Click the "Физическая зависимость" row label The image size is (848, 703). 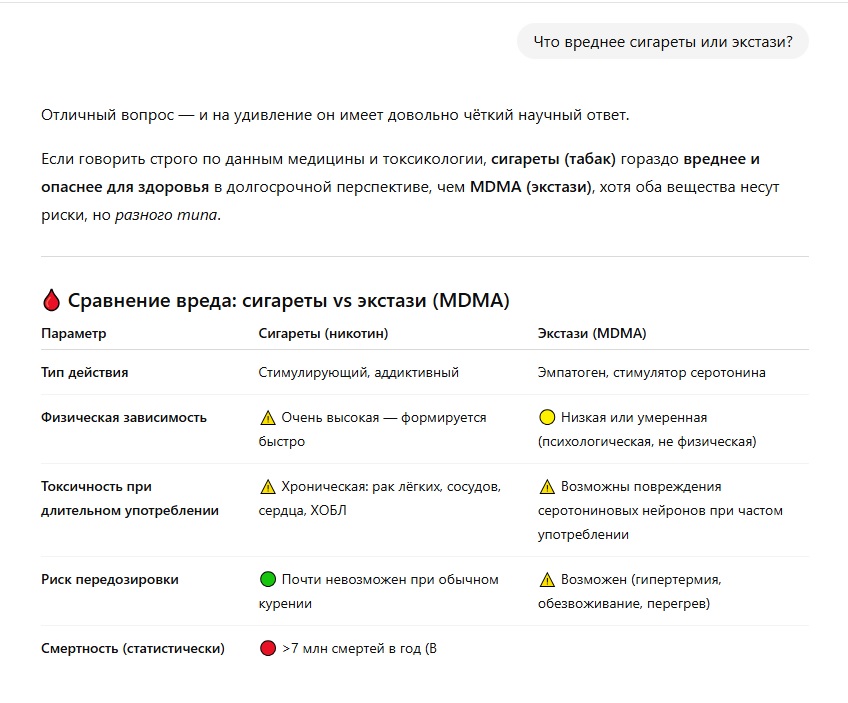[123, 417]
